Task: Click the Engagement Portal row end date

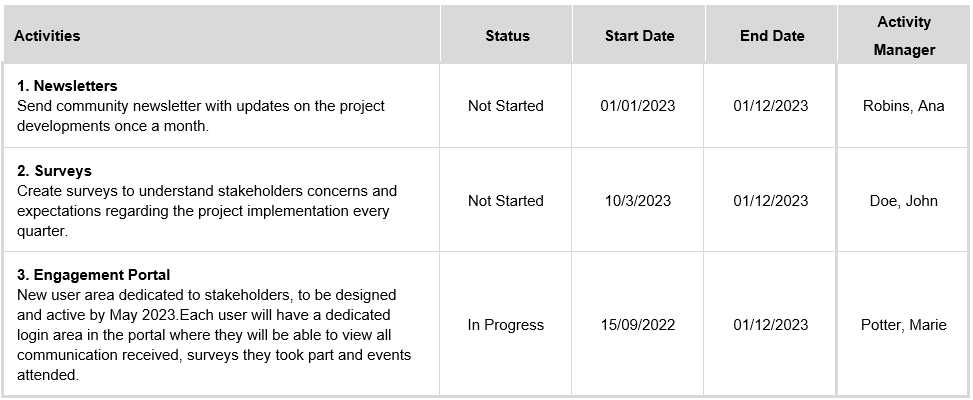Action: point(770,325)
